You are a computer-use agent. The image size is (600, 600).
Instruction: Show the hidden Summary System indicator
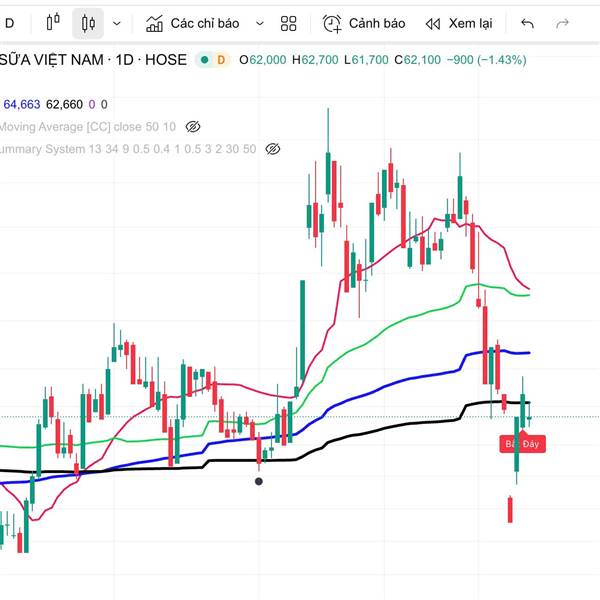tap(272, 149)
